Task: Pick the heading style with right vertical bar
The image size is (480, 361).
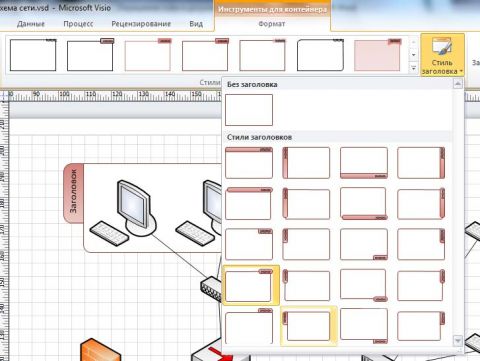Action: (421, 163)
